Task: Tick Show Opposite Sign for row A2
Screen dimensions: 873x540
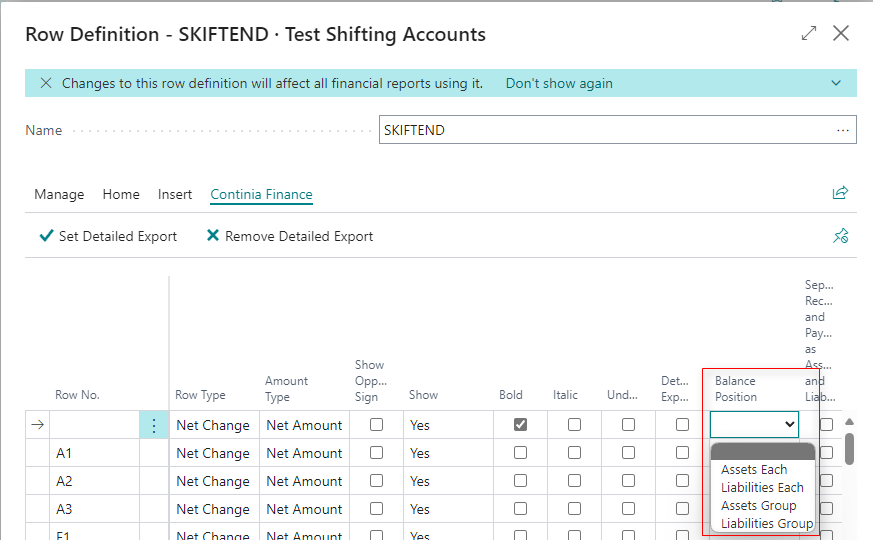Action: coord(376,481)
